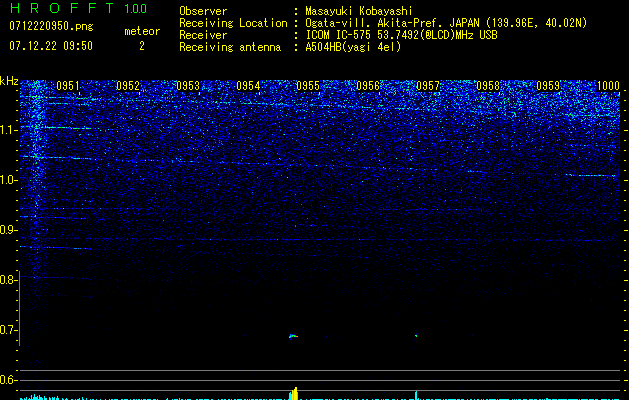Click the cyan power spike below 0957
Image resolution: width=629 pixels, height=400 pixels.
click(416, 395)
